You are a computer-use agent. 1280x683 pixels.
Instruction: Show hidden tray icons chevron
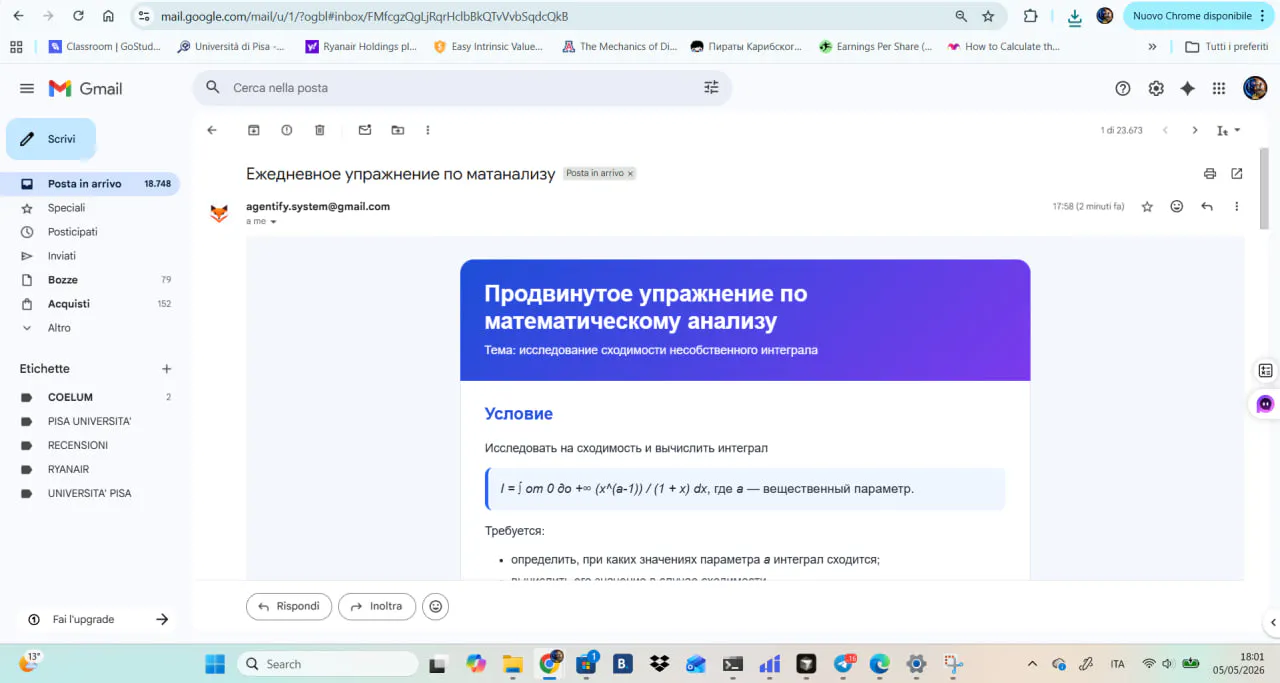tap(1032, 664)
